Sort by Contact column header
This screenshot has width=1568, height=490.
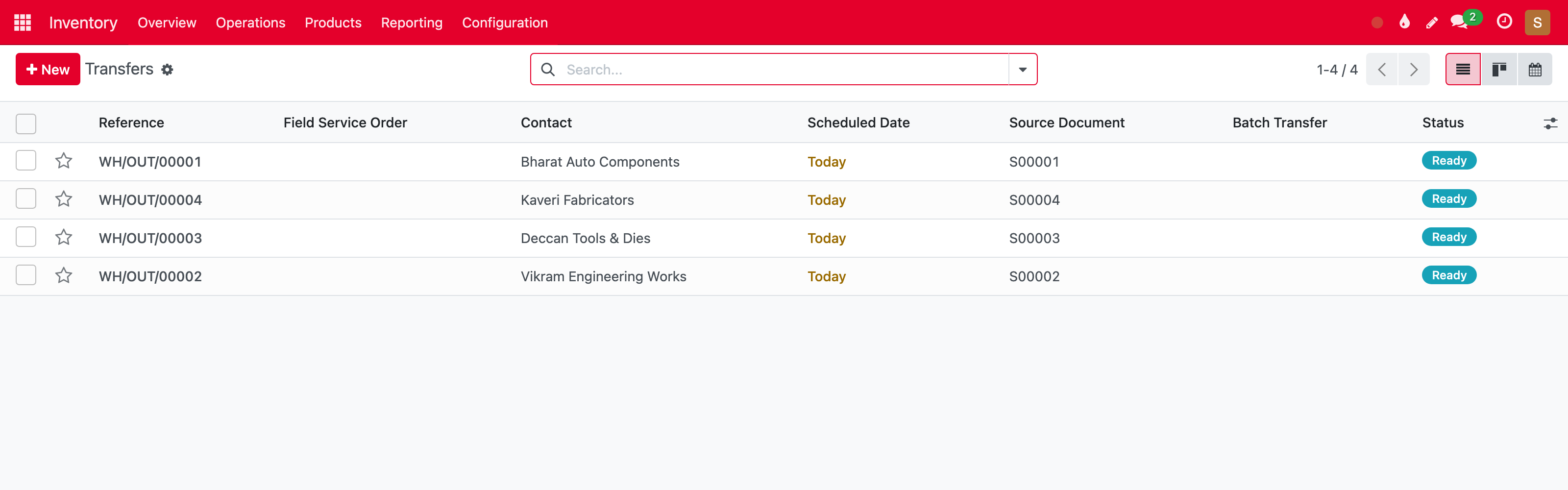point(546,122)
